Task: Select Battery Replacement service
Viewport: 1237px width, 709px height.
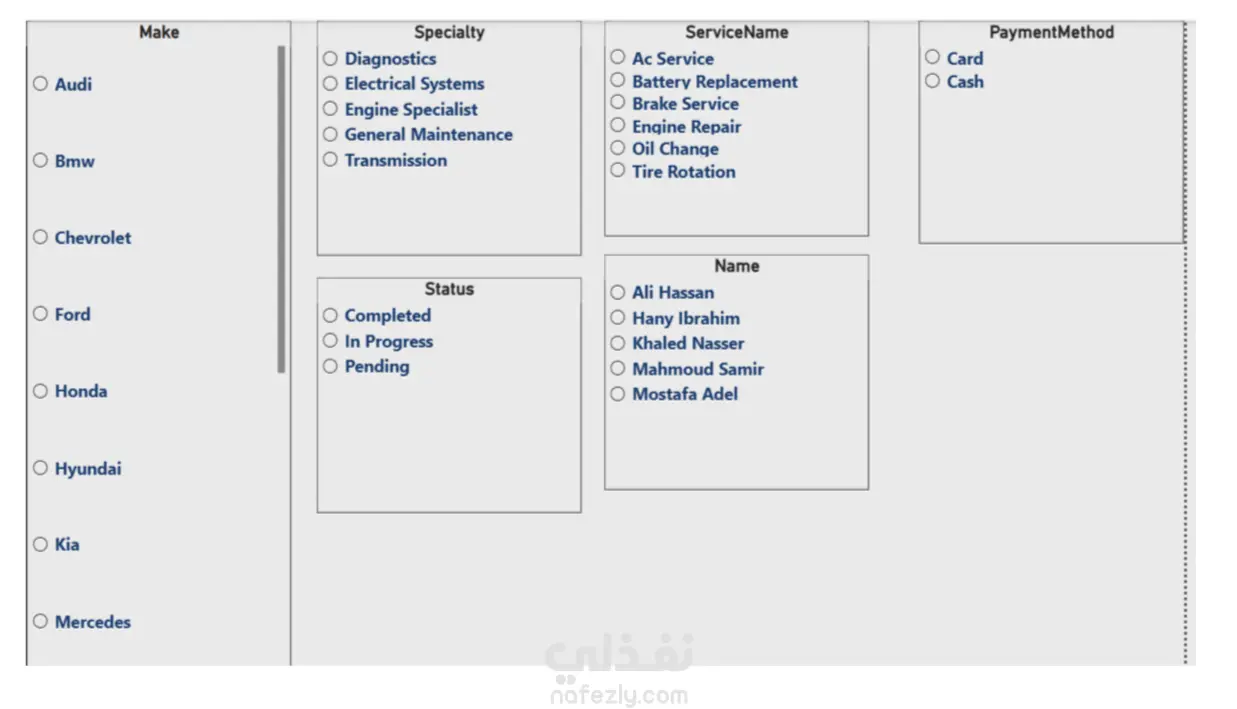Action: (618, 81)
